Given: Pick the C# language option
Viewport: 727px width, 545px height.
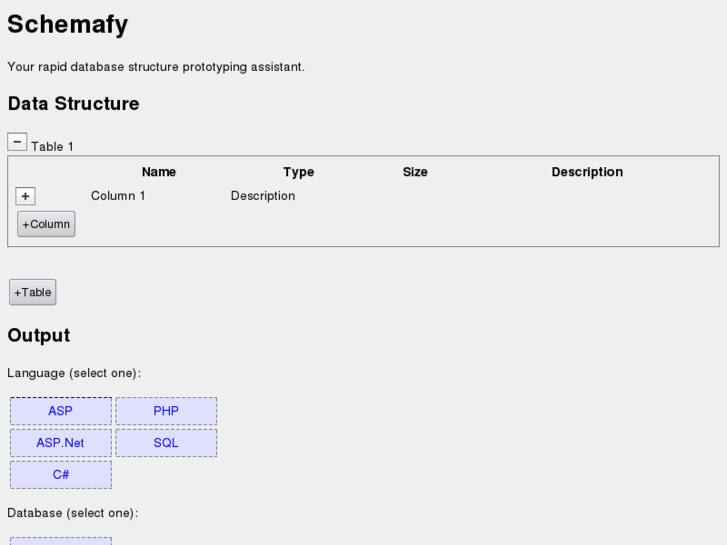Looking at the screenshot, I should coord(61,475).
